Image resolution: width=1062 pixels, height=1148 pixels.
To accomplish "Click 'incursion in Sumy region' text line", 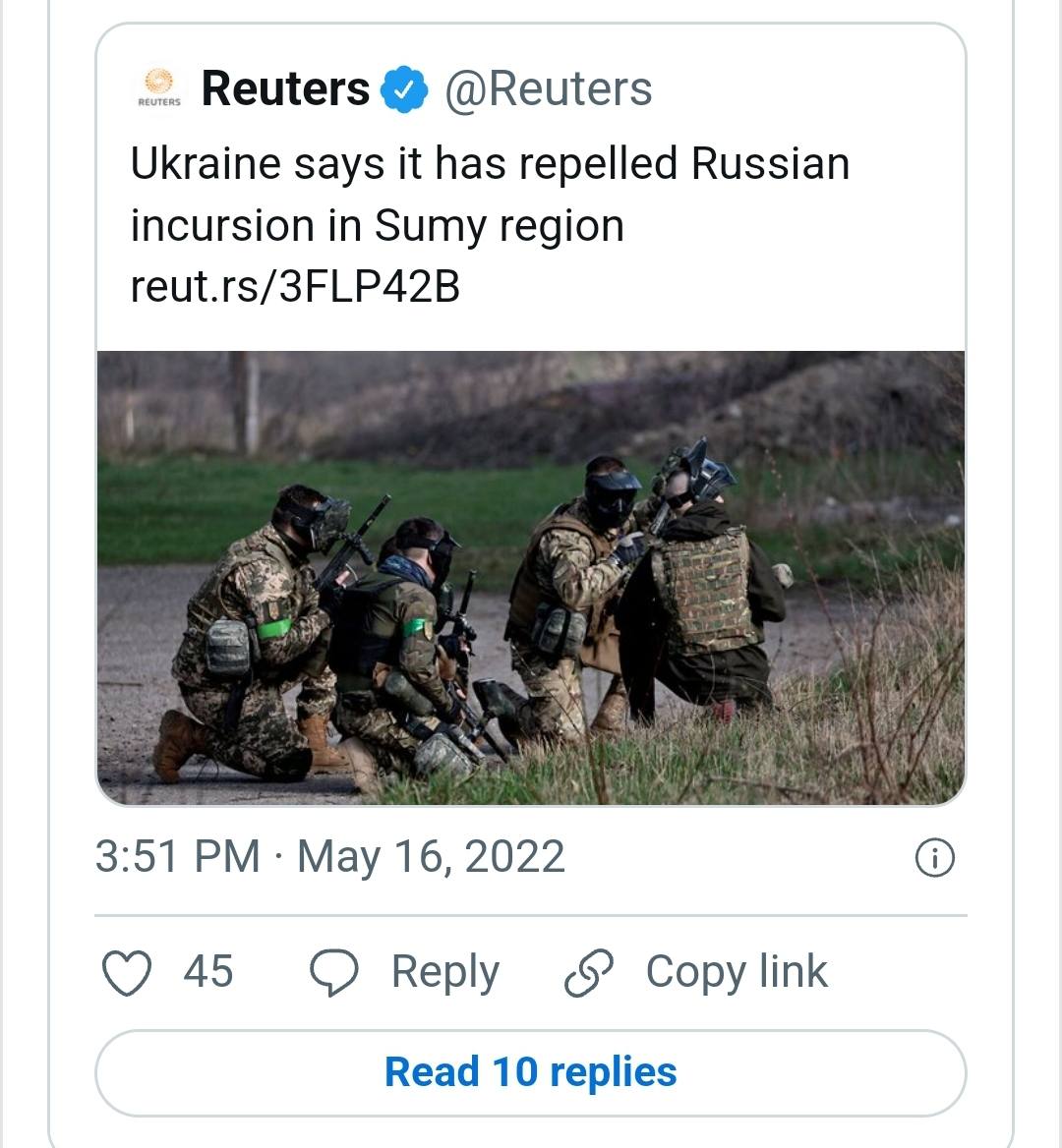I will 378,225.
